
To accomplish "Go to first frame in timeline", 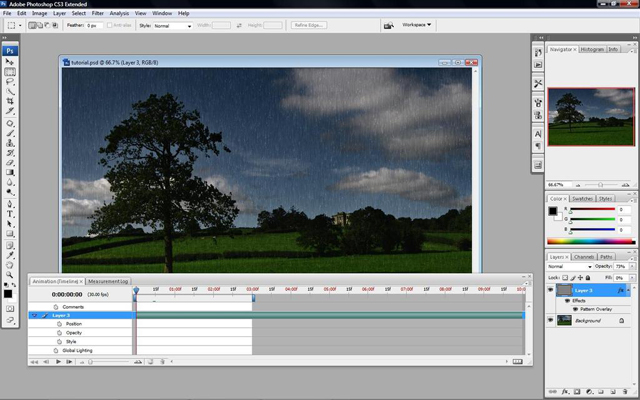I will click(34, 362).
